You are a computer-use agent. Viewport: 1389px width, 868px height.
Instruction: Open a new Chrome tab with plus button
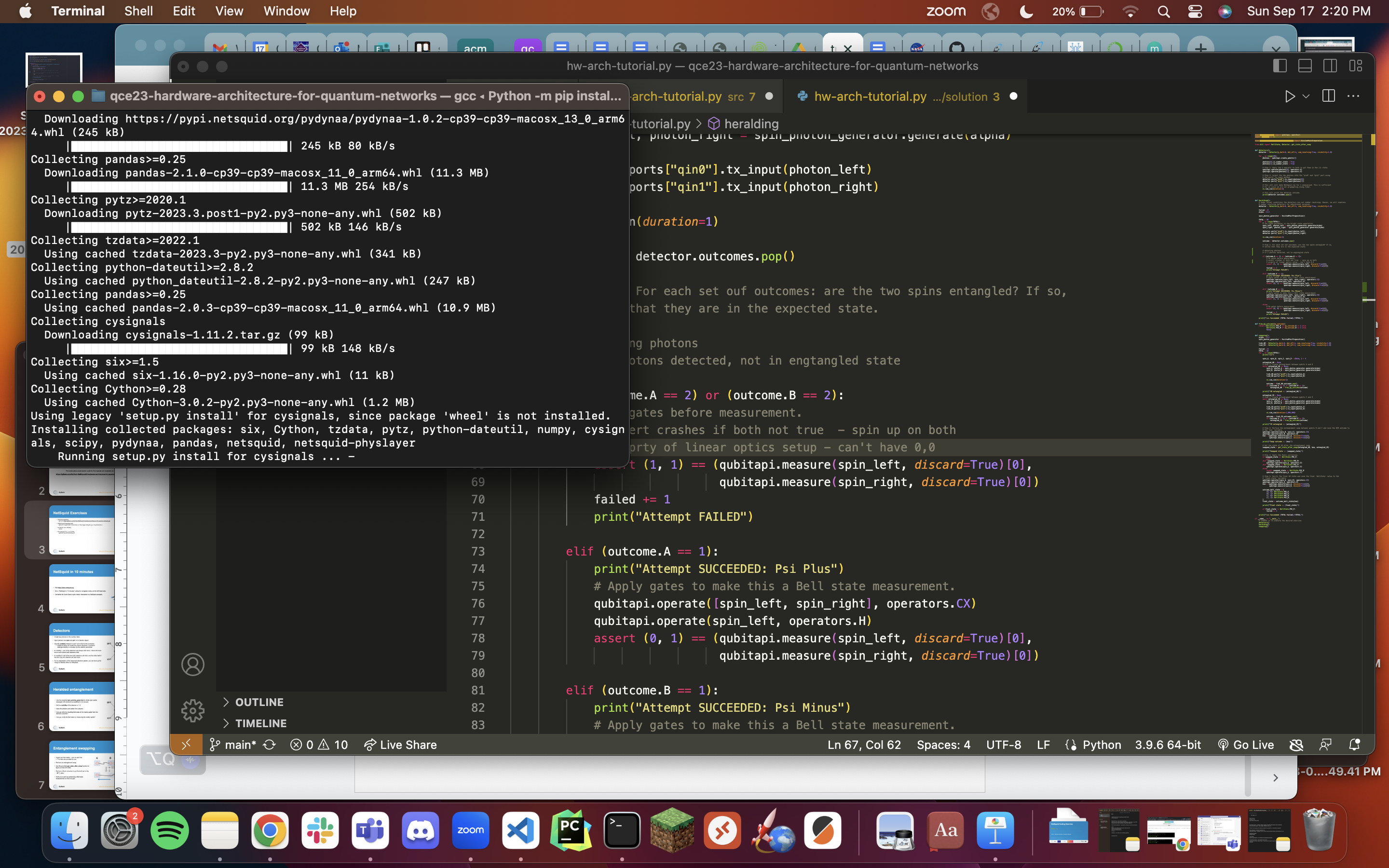pyautogui.click(x=1200, y=47)
